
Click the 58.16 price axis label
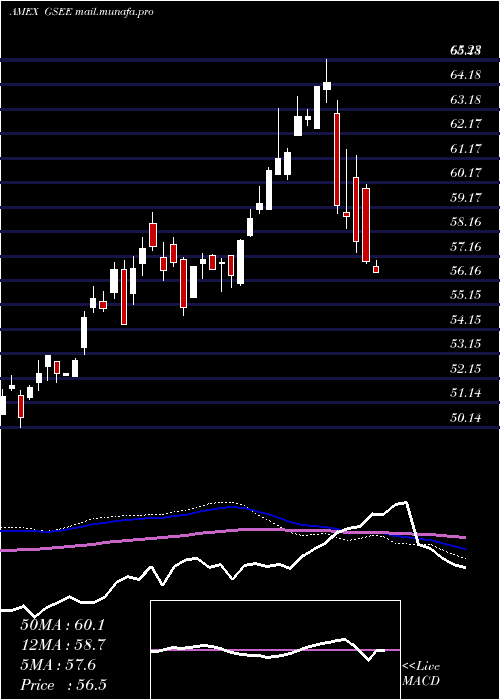coord(466,221)
